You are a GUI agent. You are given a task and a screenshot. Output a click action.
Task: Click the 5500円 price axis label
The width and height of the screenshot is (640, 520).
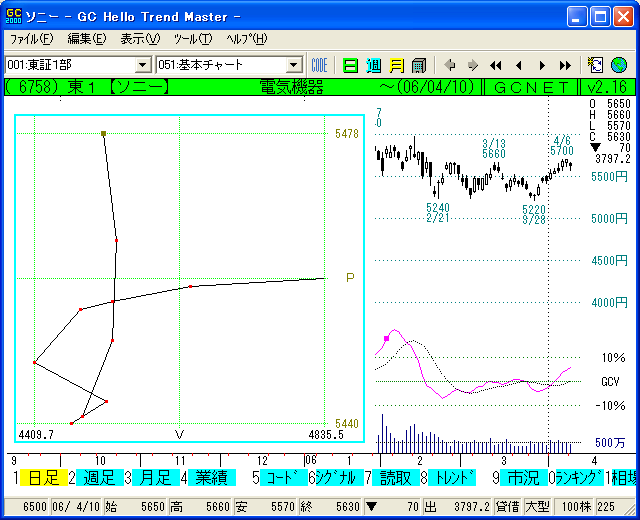tap(609, 177)
